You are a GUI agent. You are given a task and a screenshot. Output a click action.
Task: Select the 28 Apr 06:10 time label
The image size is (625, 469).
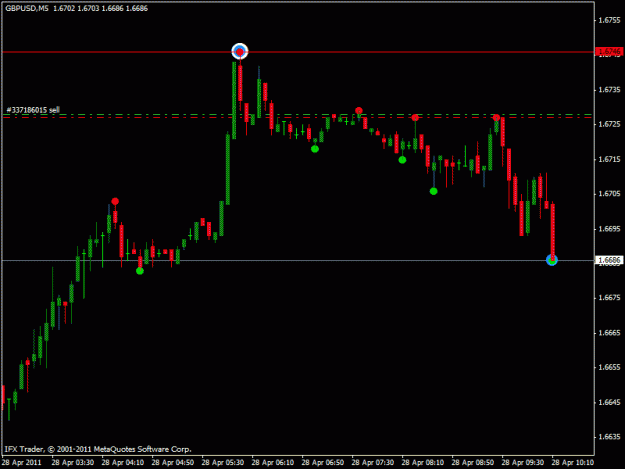click(x=273, y=463)
